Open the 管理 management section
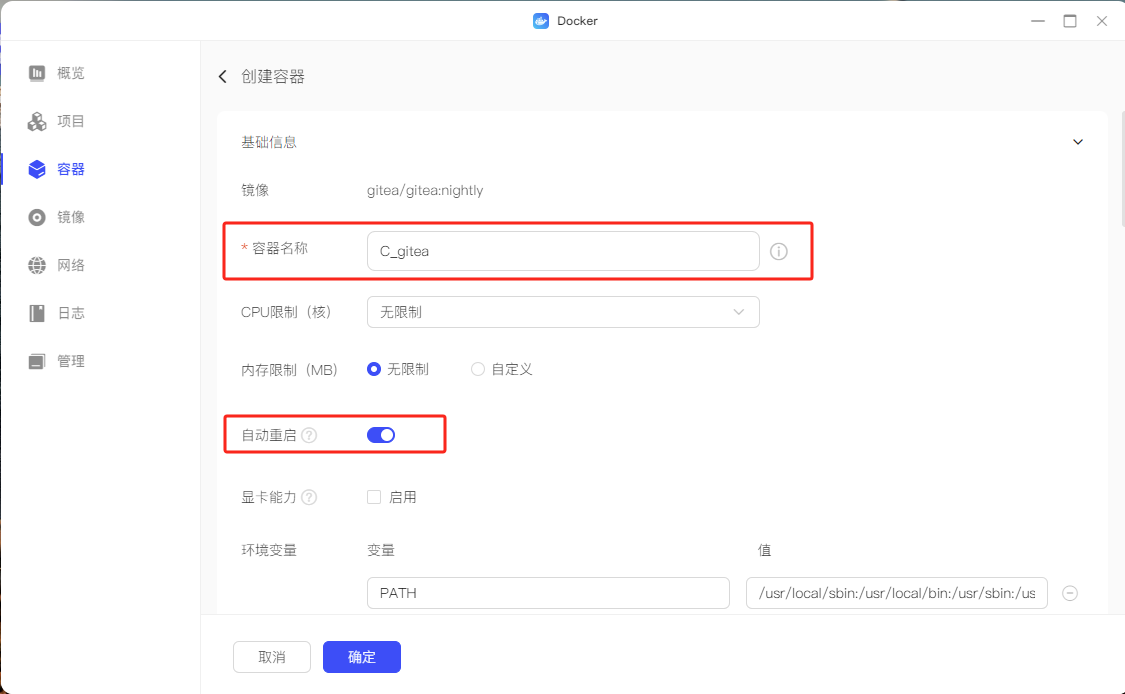Image resolution: width=1125 pixels, height=694 pixels. click(x=70, y=362)
